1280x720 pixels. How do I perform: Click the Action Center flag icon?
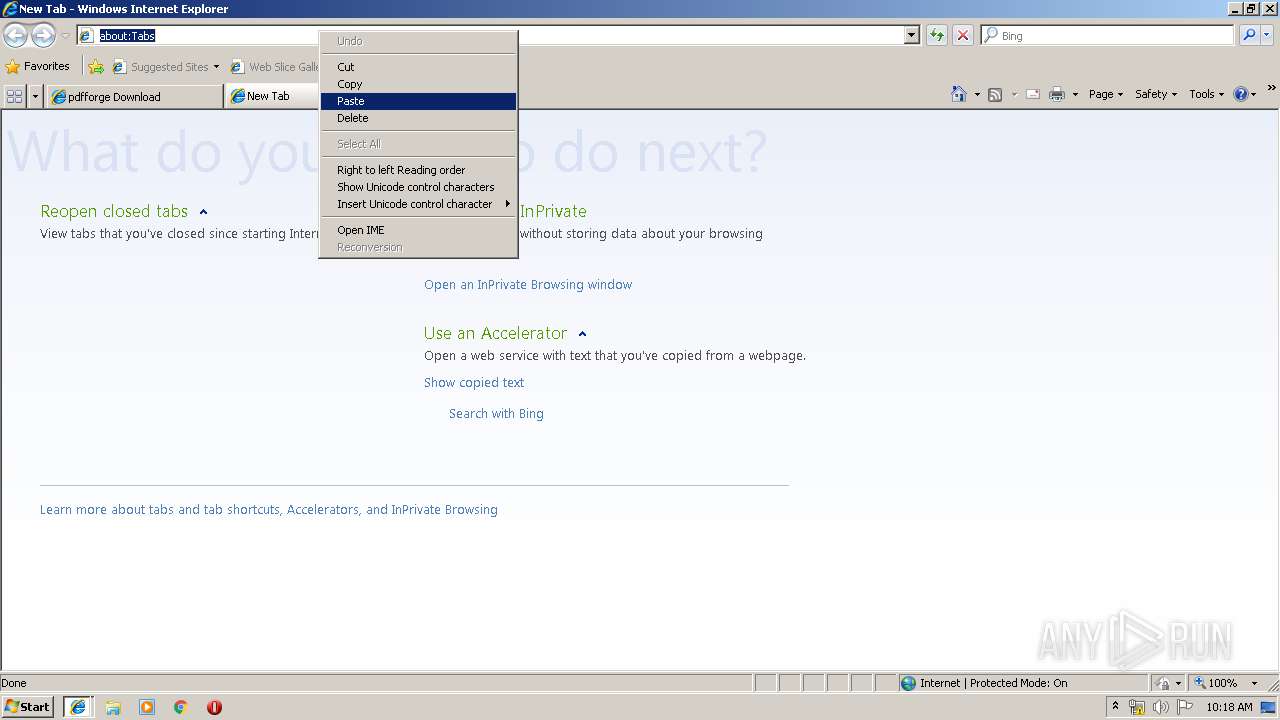coord(1185,707)
